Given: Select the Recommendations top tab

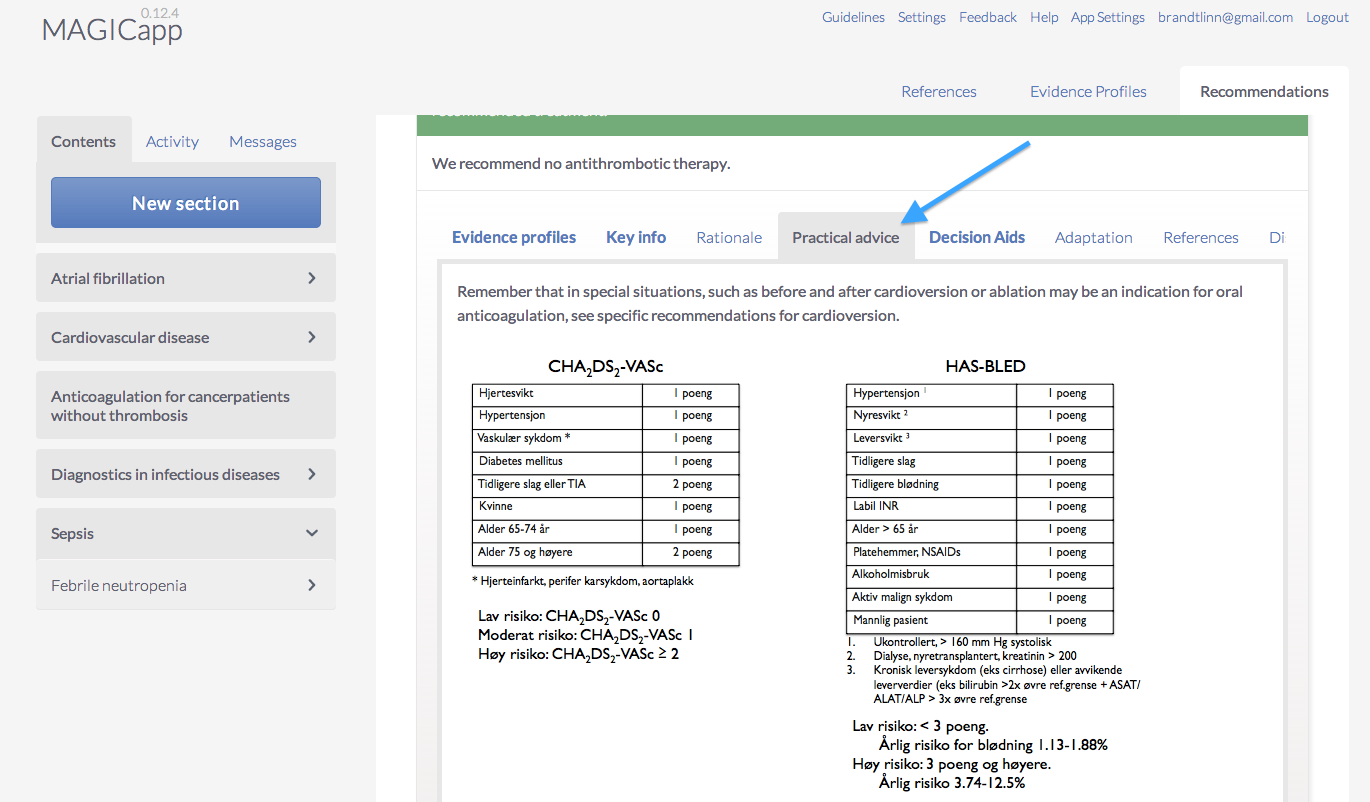Looking at the screenshot, I should point(1264,91).
